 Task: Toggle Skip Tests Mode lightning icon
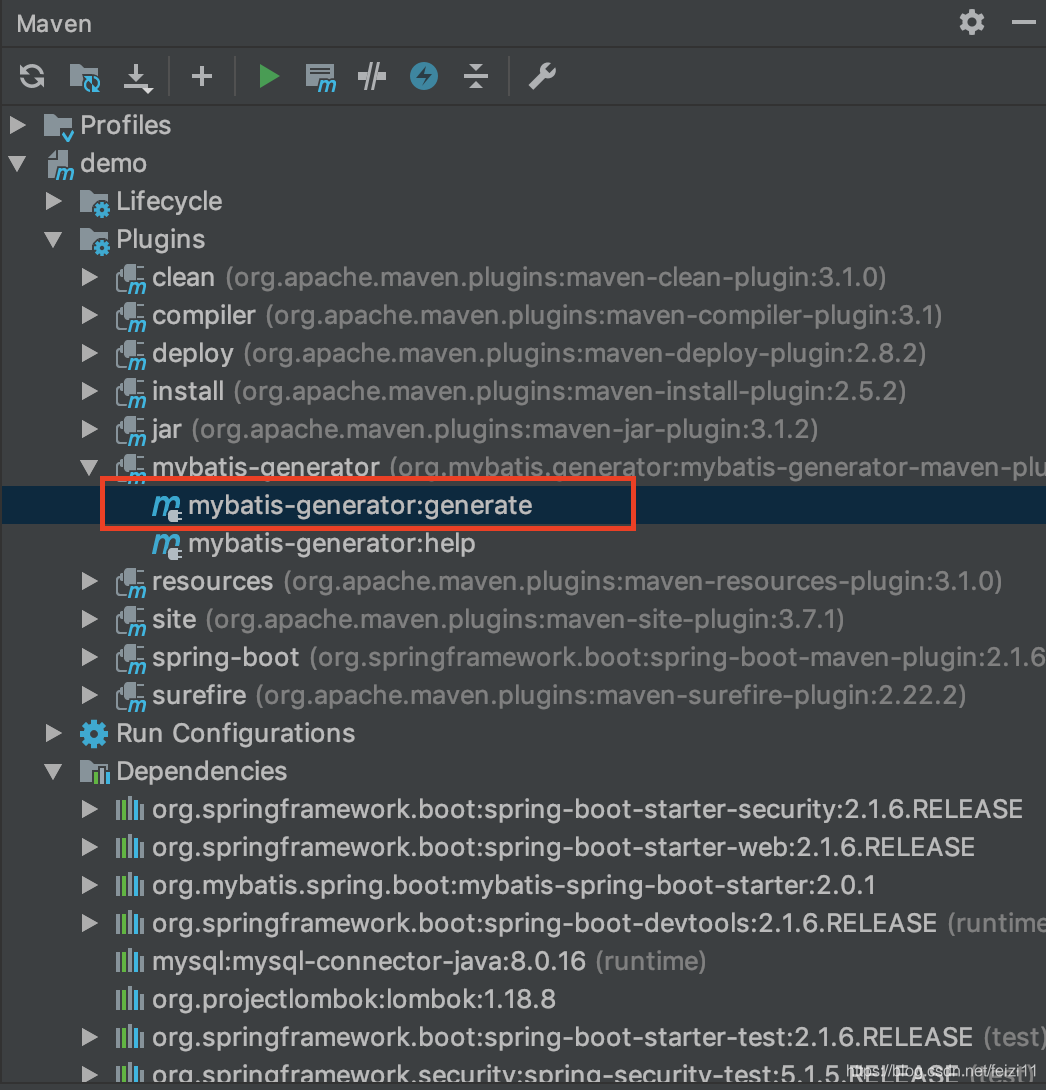click(424, 76)
